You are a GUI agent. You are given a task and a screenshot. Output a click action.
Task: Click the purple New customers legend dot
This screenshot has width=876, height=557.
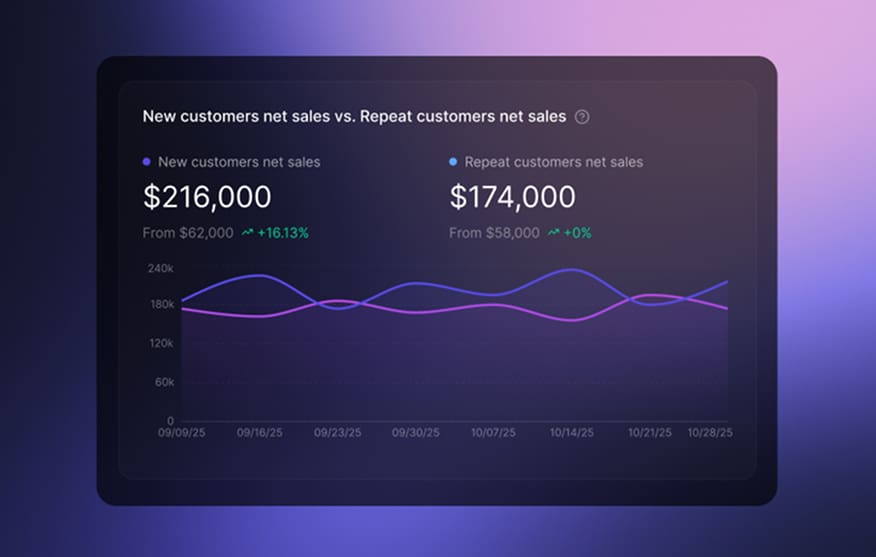147,162
